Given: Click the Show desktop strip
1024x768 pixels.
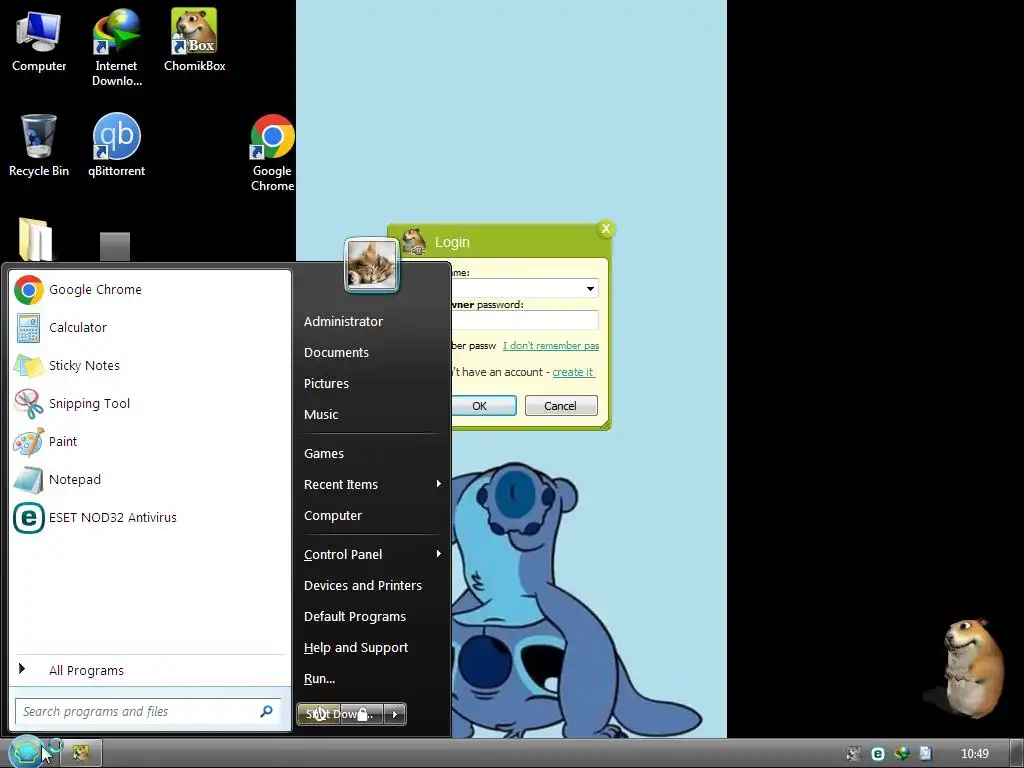Looking at the screenshot, I should coord(1016,753).
